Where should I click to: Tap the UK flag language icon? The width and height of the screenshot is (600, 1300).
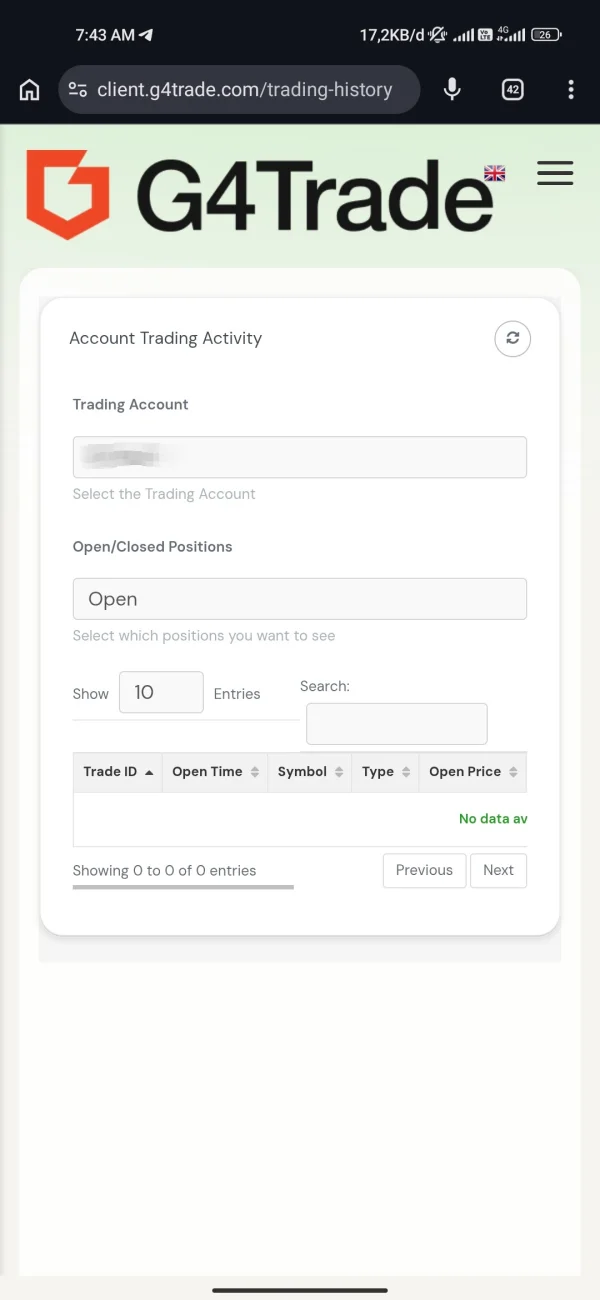coord(494,173)
